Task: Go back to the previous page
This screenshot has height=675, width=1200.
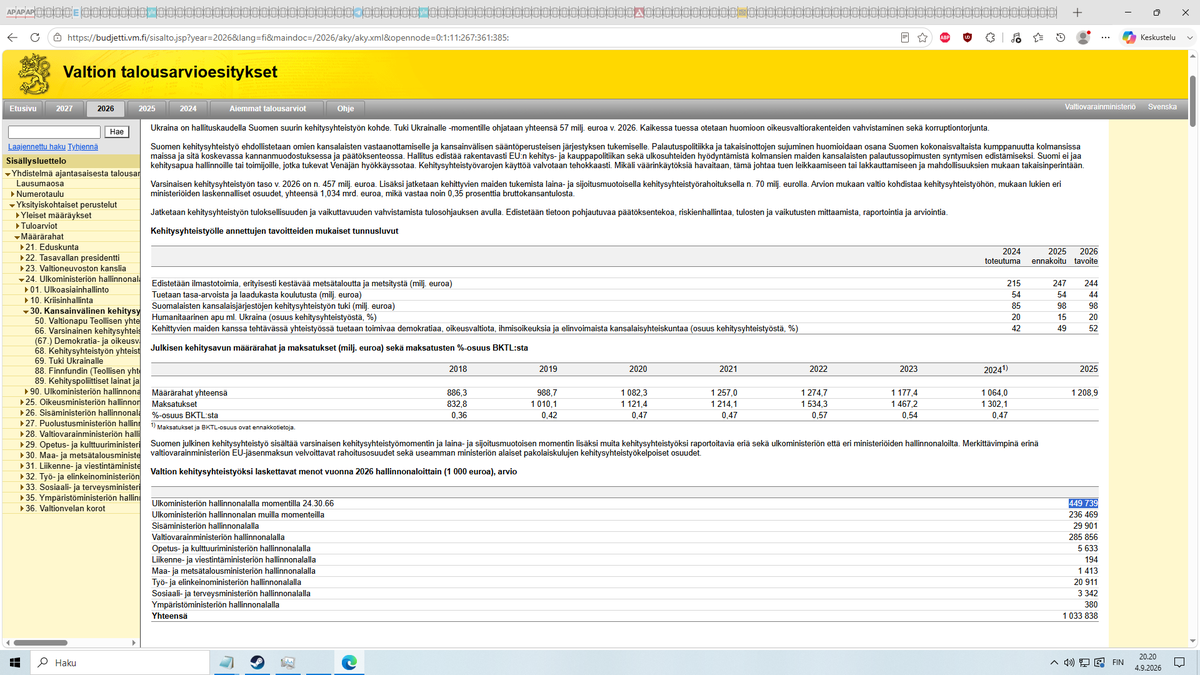Action: [12, 37]
